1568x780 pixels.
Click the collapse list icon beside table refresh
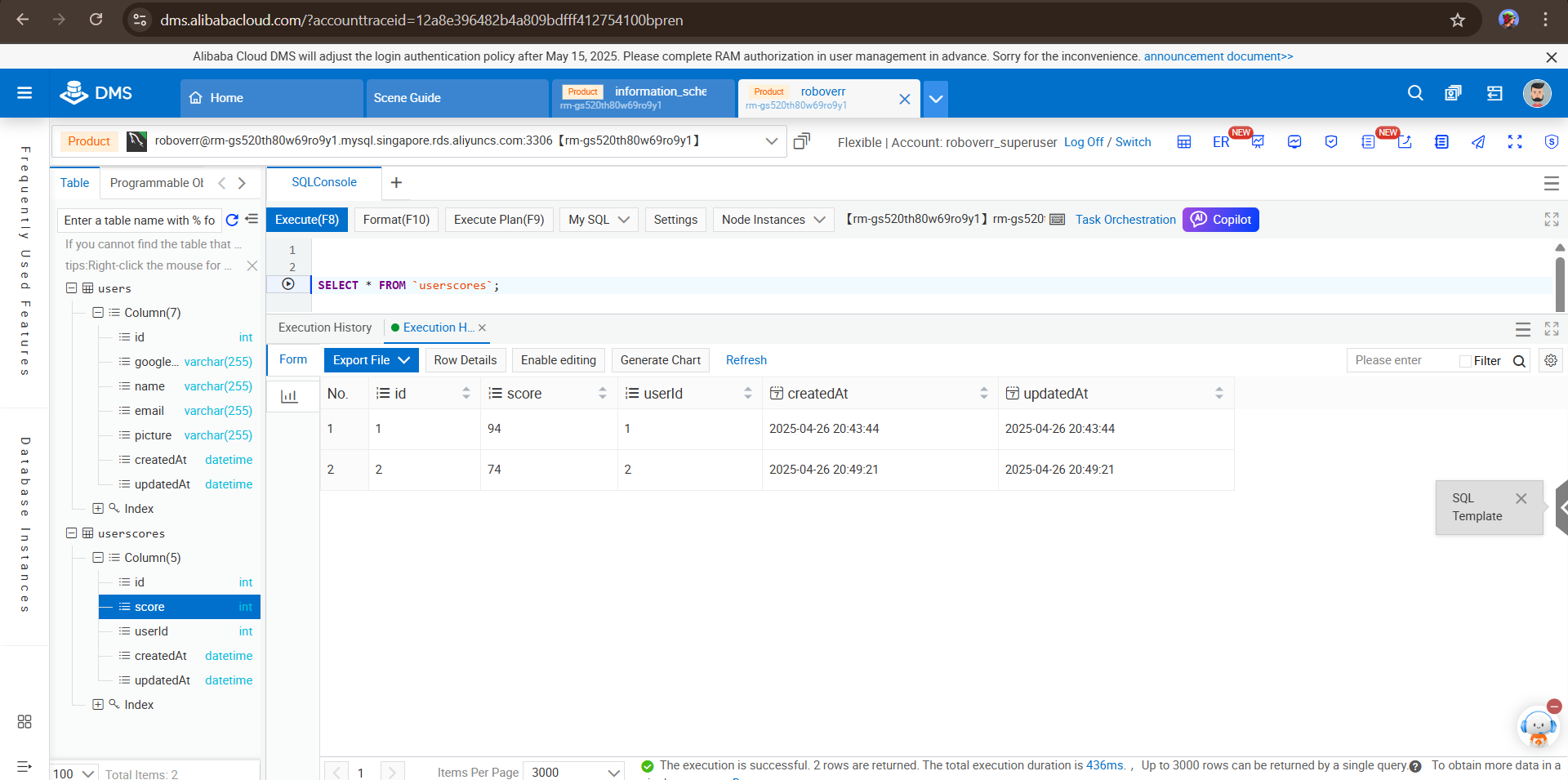pyautogui.click(x=252, y=219)
